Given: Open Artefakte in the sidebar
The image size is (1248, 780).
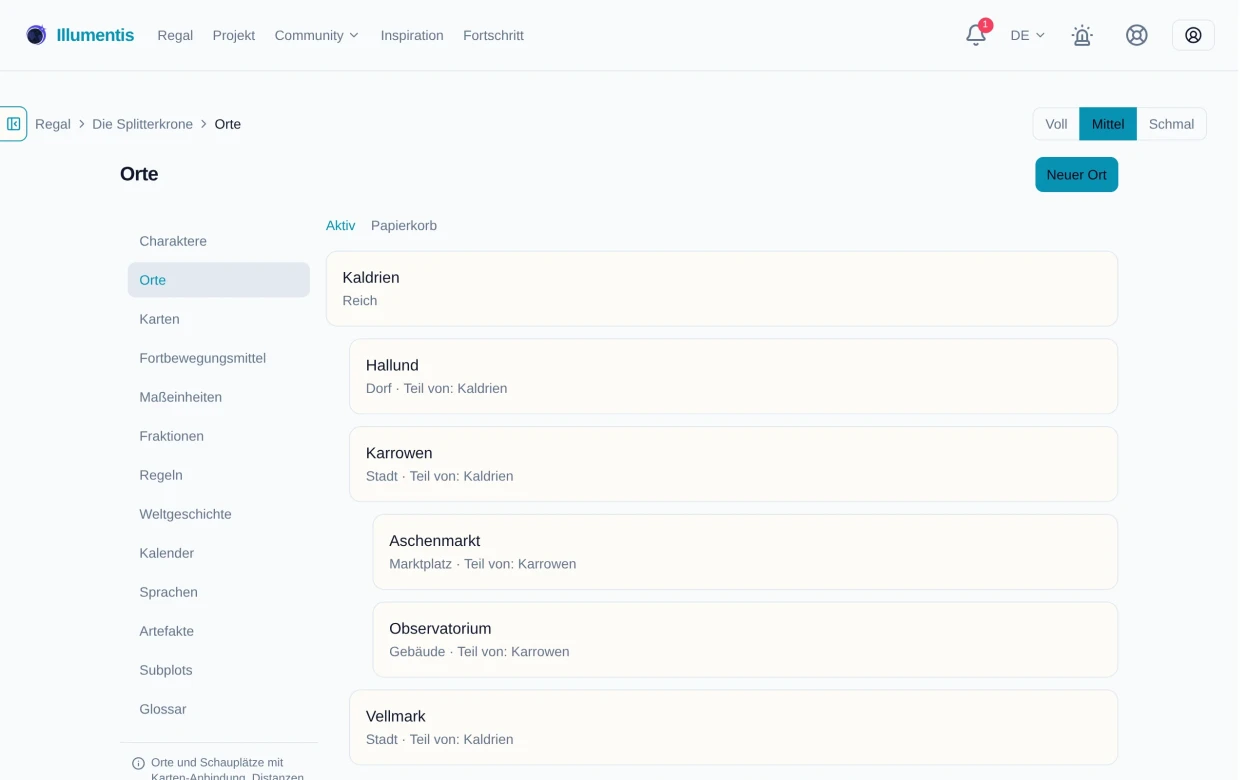Looking at the screenshot, I should (219, 631).
